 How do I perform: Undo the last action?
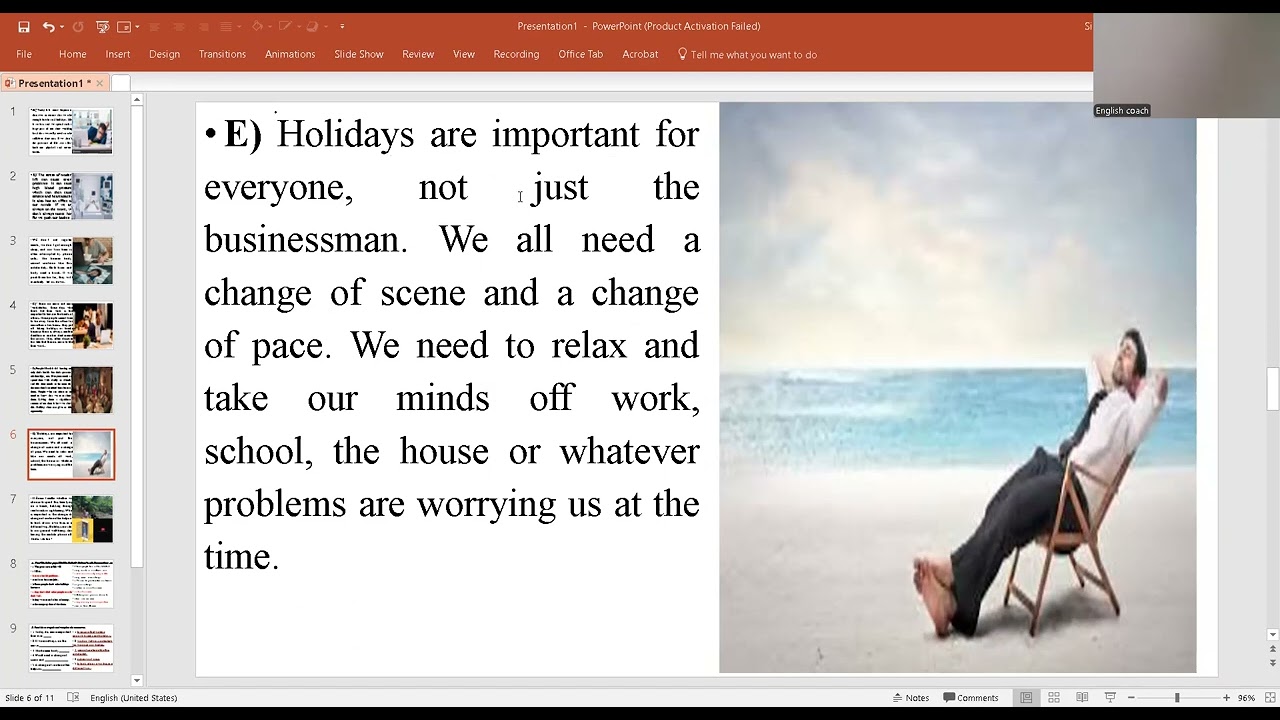[x=47, y=27]
